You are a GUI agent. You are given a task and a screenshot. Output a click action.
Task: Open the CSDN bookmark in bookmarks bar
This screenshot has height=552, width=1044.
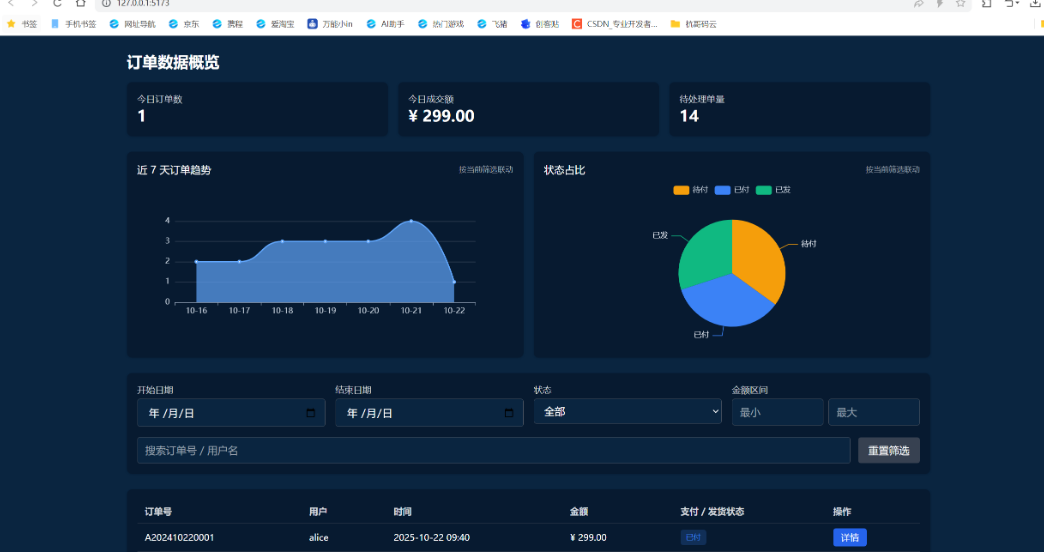(x=615, y=23)
